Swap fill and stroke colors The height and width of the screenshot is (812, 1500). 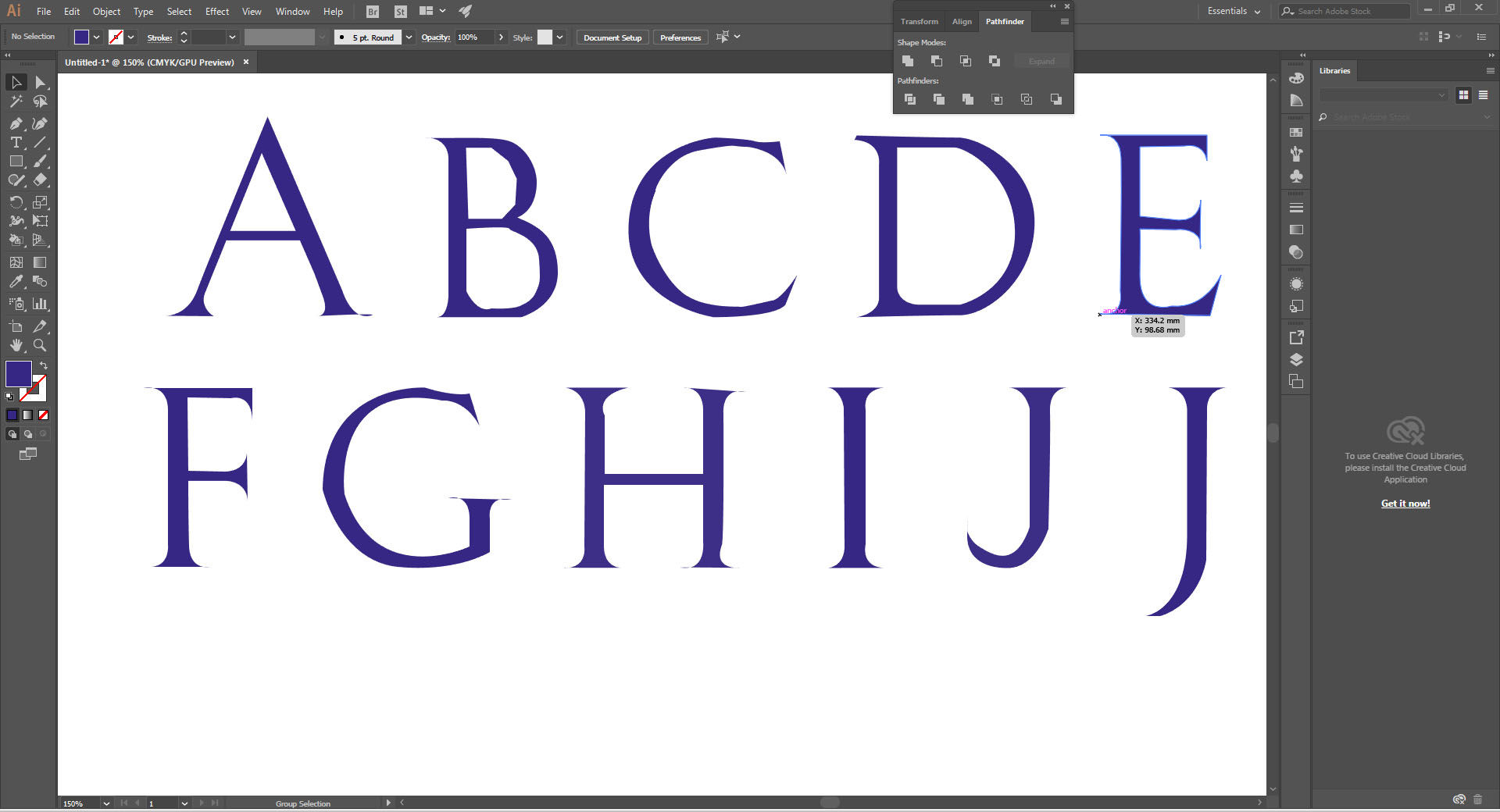[44, 365]
